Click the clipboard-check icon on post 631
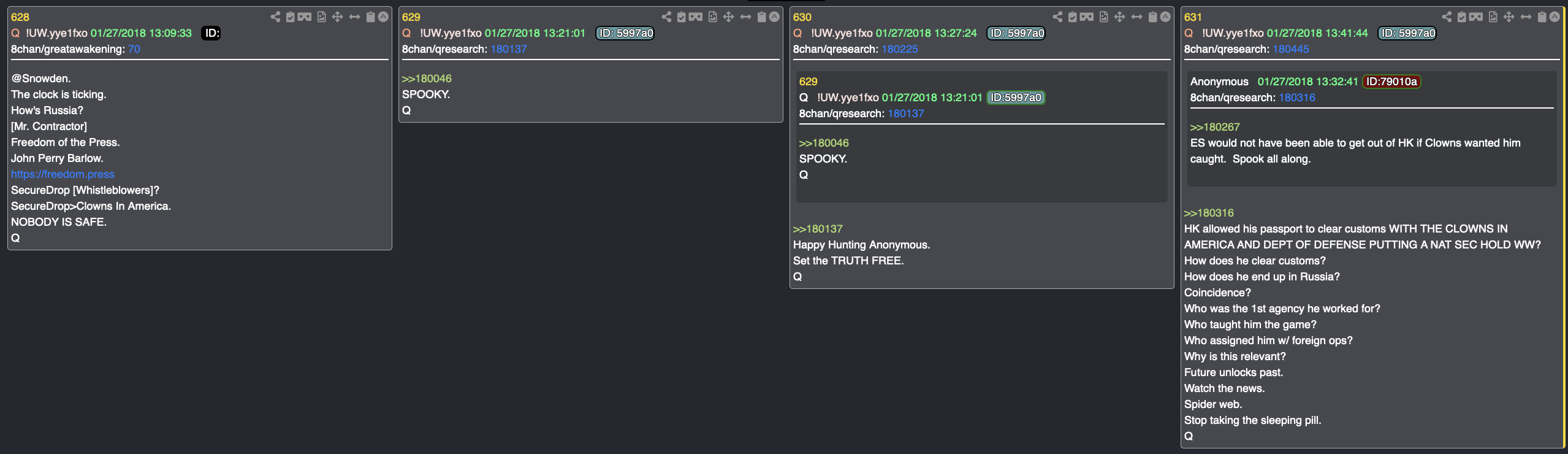This screenshot has width=1568, height=454. tap(1462, 17)
